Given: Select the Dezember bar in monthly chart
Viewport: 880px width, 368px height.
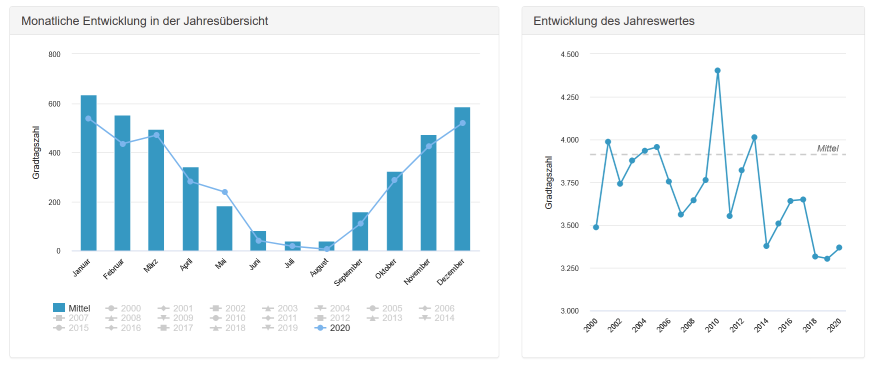Looking at the screenshot, I should point(462,179).
